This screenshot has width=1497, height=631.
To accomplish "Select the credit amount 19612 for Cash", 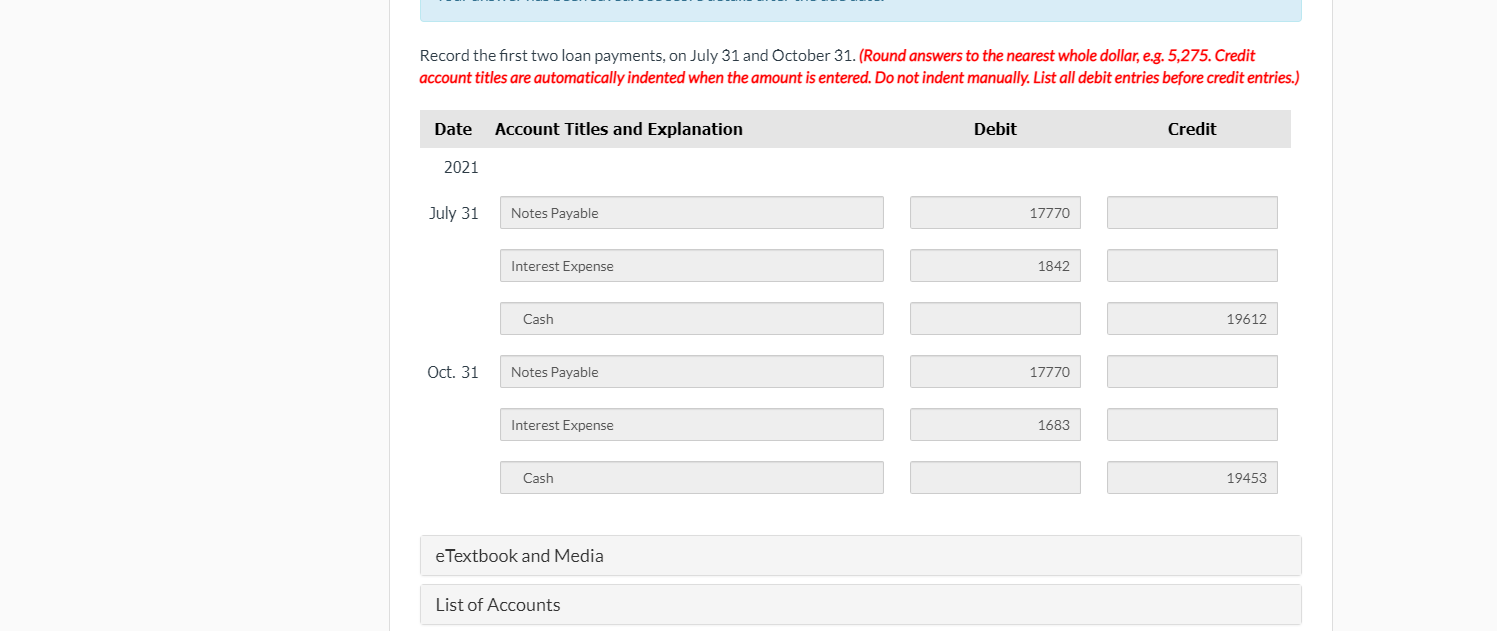I will tap(1191, 318).
